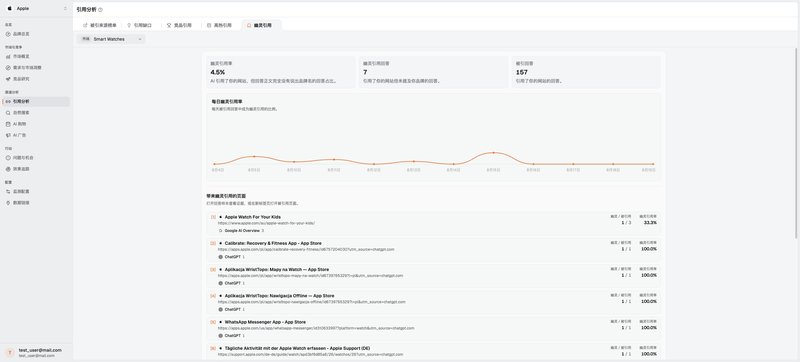The width and height of the screenshot is (800, 362).
Task: Click the page vertical scrollbar
Action: coord(796,143)
